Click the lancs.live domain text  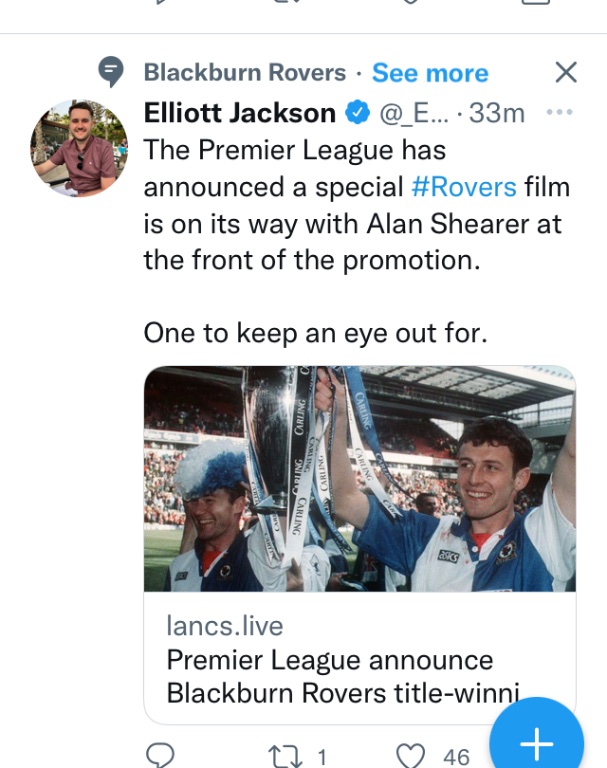(x=224, y=627)
